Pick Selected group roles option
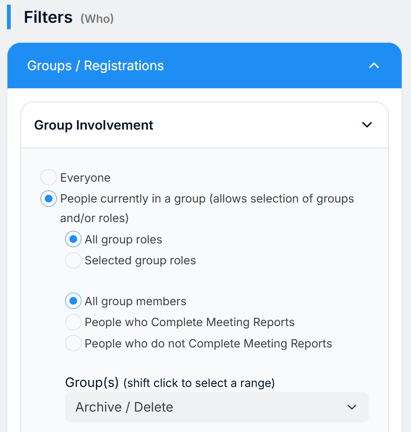 (x=73, y=260)
